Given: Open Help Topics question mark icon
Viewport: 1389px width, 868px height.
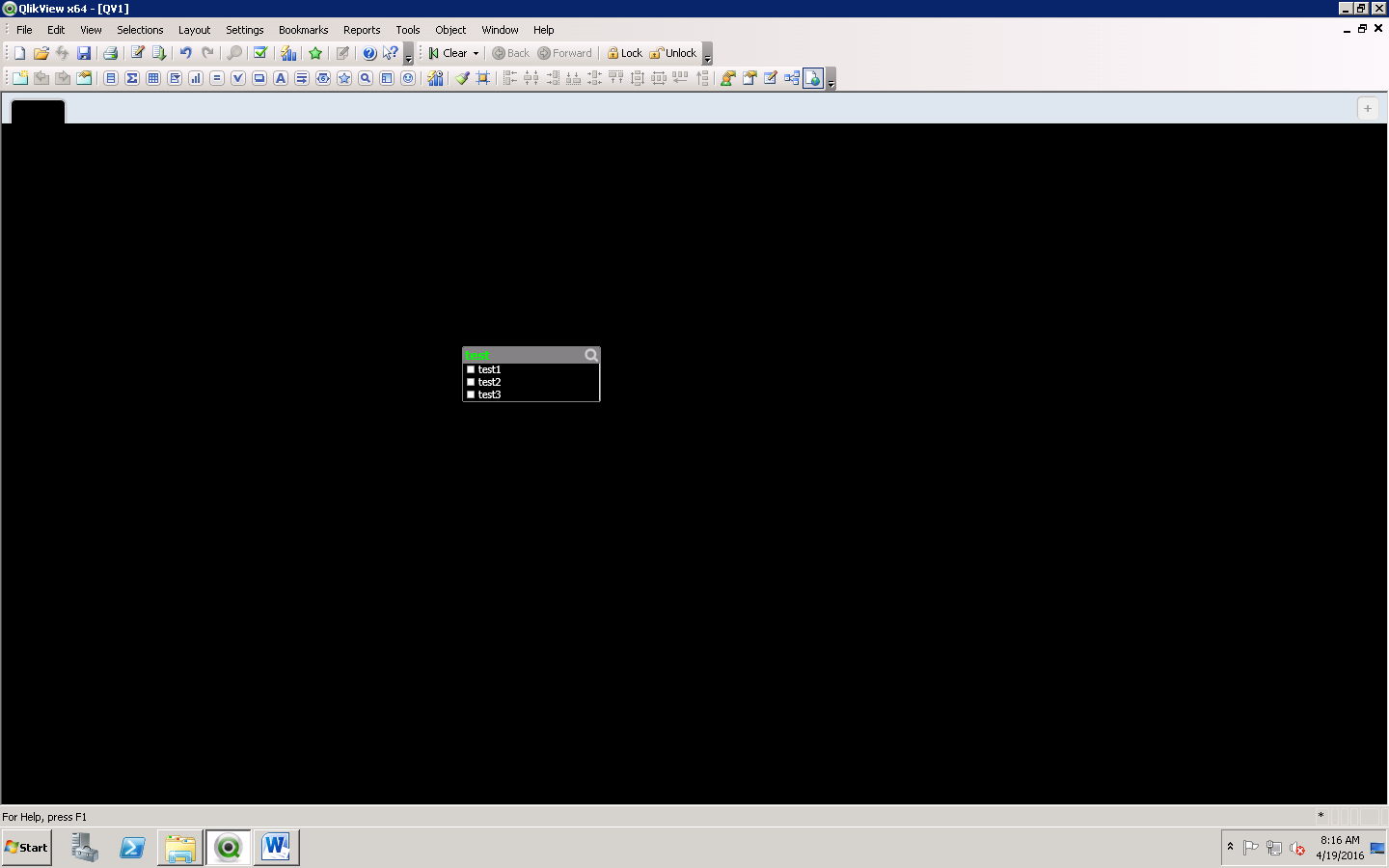Looking at the screenshot, I should click(x=368, y=53).
